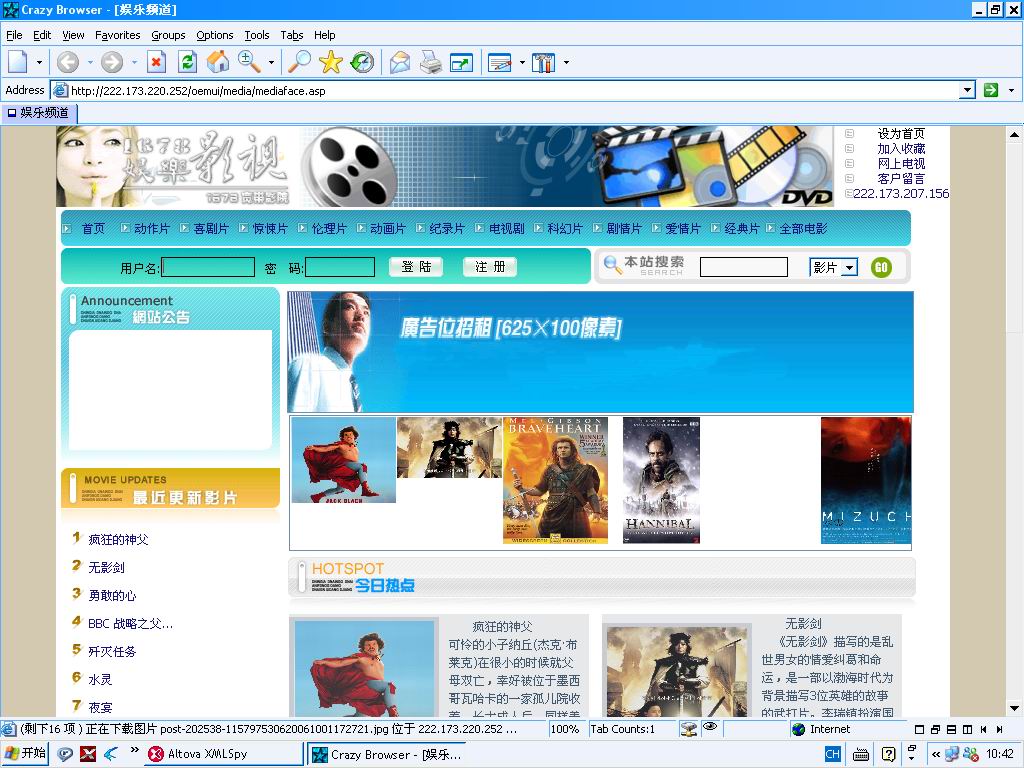Image resolution: width=1024 pixels, height=768 pixels.
Task: Click the 密码 password input field
Action: [x=340, y=267]
